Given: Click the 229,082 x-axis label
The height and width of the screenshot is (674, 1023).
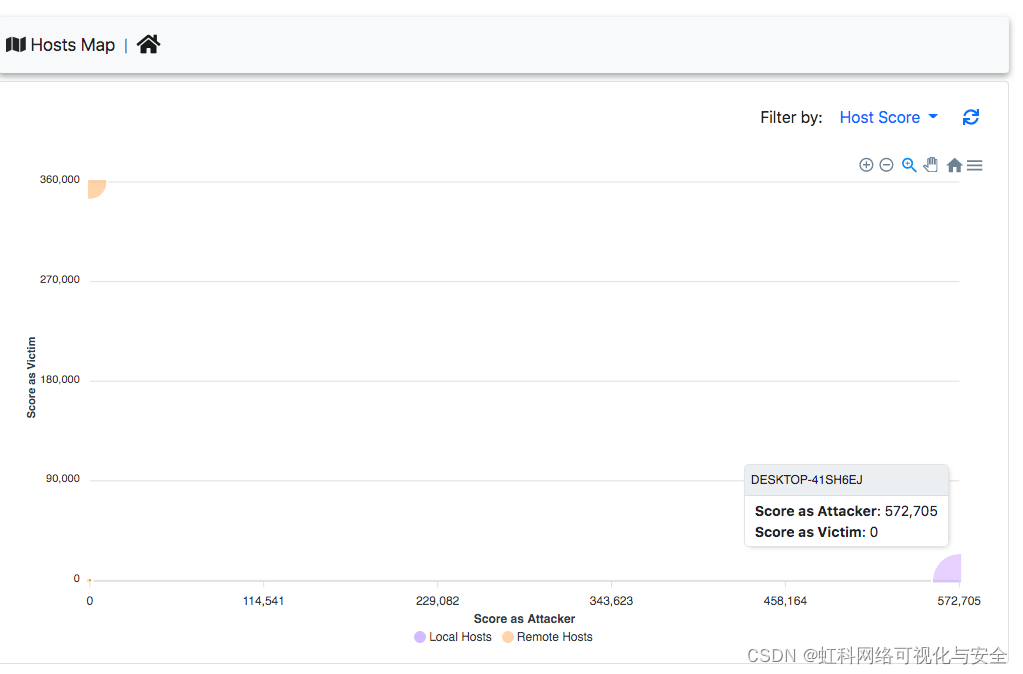Looking at the screenshot, I should pyautogui.click(x=437, y=601).
